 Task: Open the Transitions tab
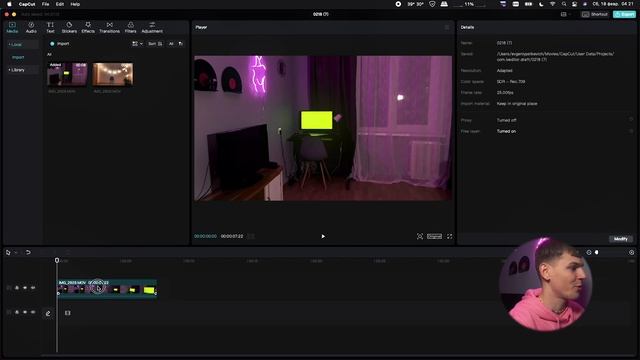[109, 27]
